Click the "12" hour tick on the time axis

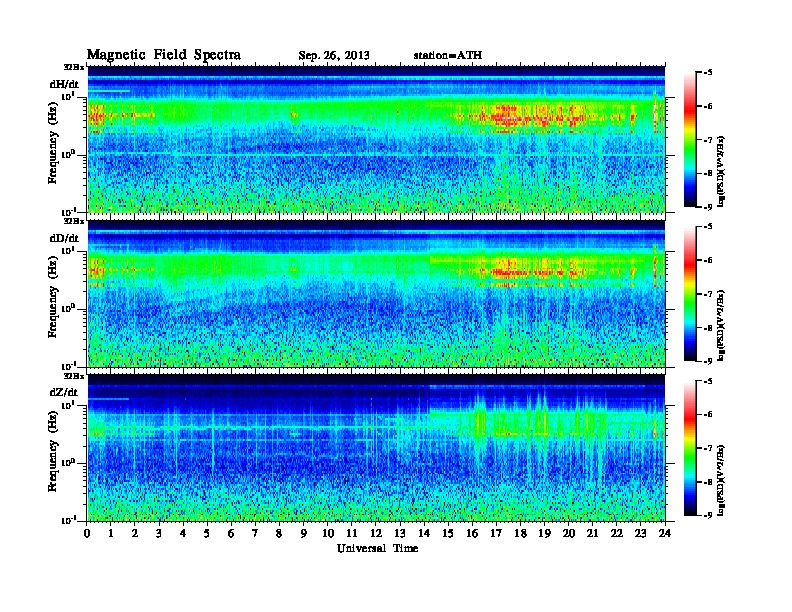[376, 533]
